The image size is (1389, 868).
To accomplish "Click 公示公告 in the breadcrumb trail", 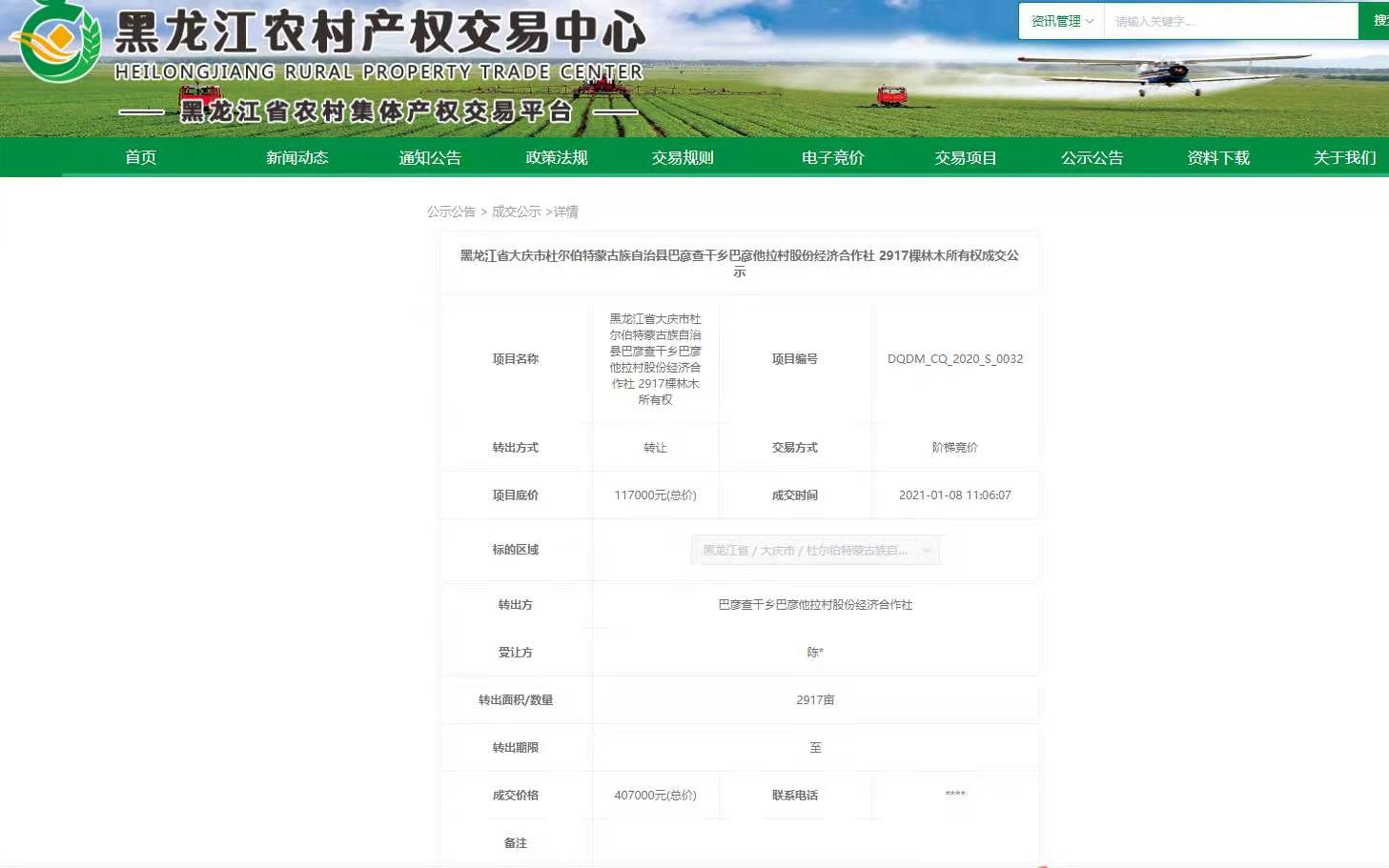I will pyautogui.click(x=451, y=212).
